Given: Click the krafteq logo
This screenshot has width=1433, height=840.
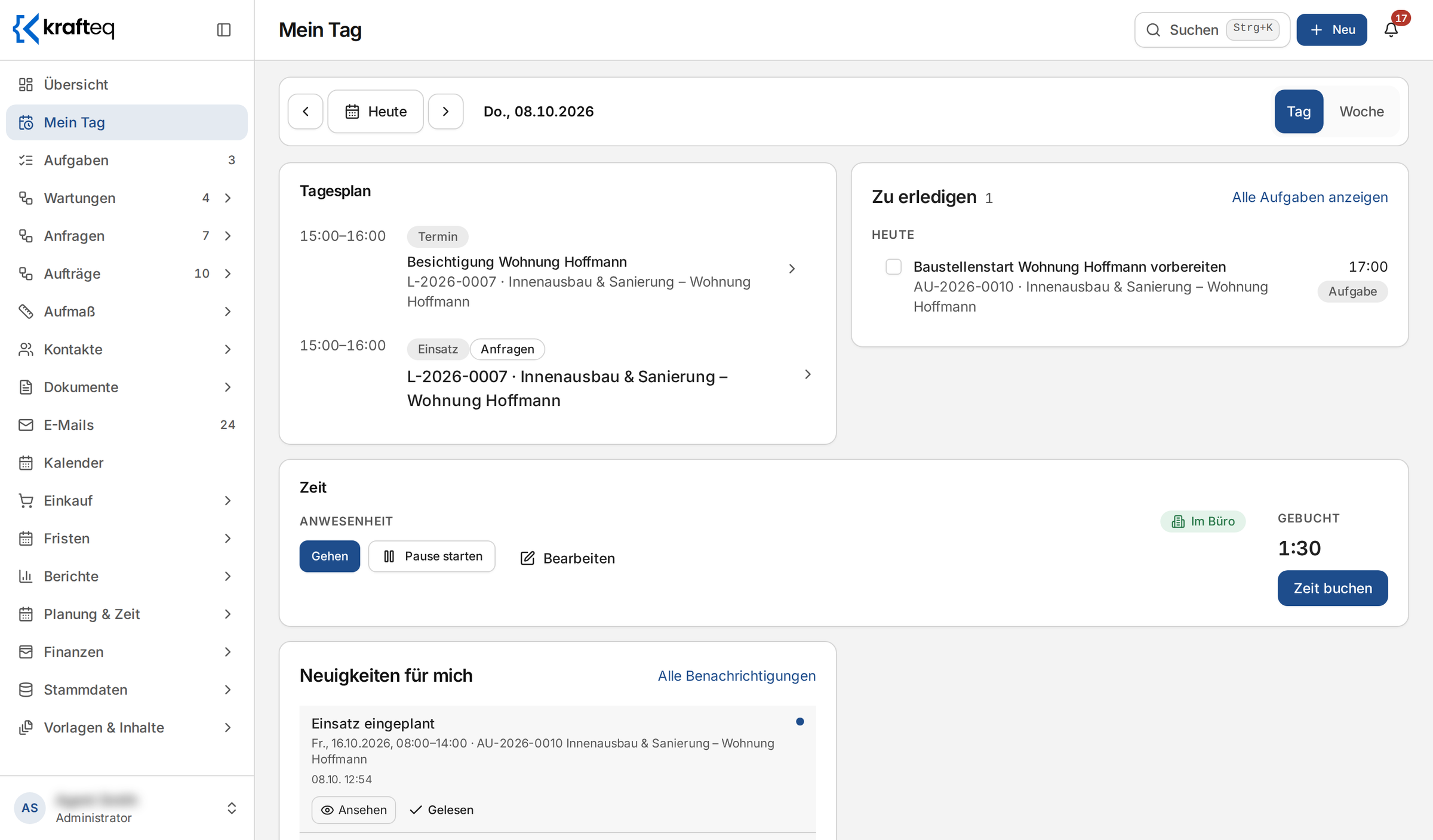Looking at the screenshot, I should 64,29.
